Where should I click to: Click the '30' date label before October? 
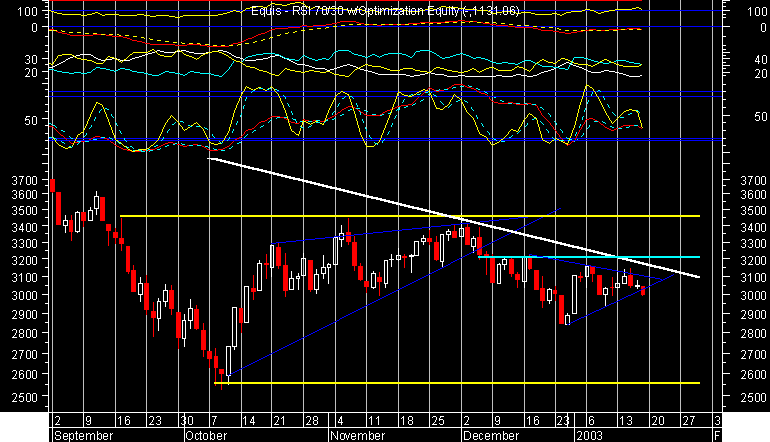point(187,421)
